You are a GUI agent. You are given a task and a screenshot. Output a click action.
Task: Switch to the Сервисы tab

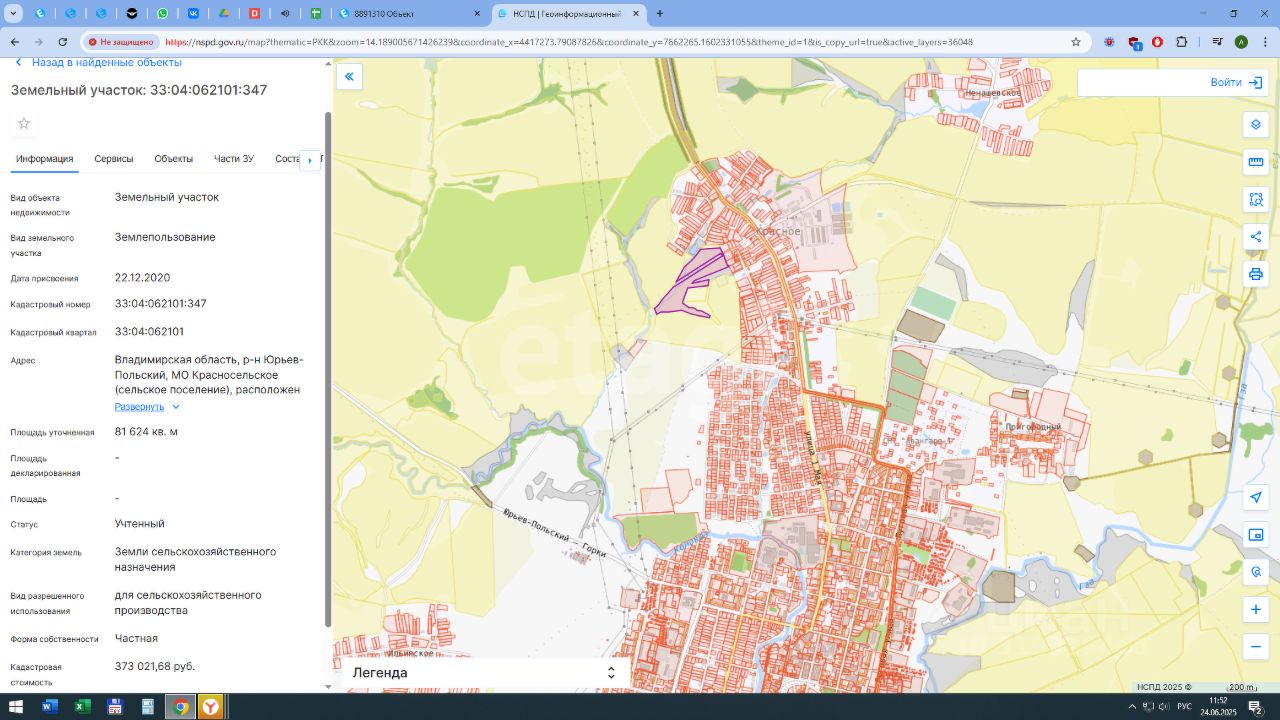pos(114,159)
